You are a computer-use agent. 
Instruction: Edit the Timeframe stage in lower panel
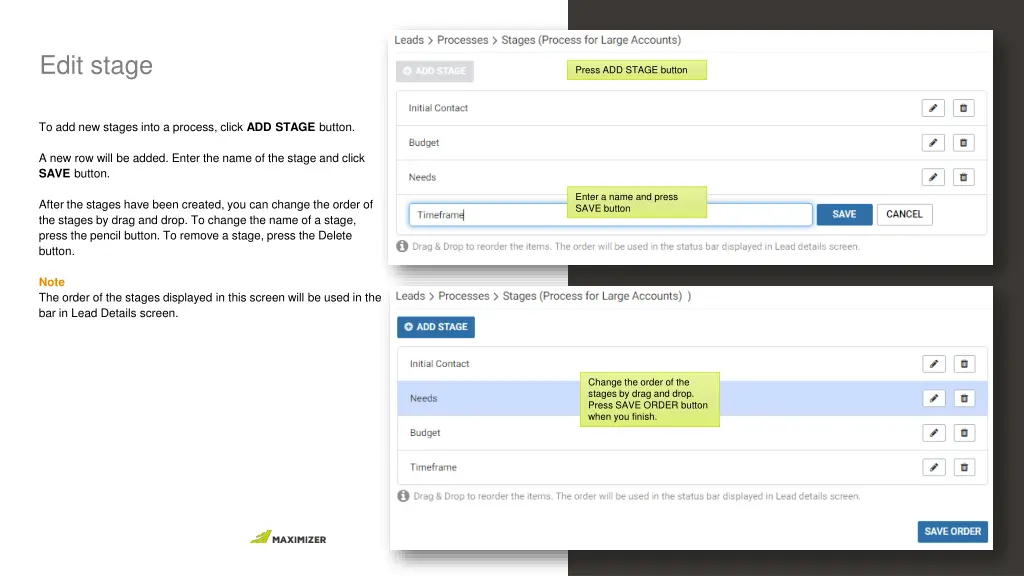point(934,468)
